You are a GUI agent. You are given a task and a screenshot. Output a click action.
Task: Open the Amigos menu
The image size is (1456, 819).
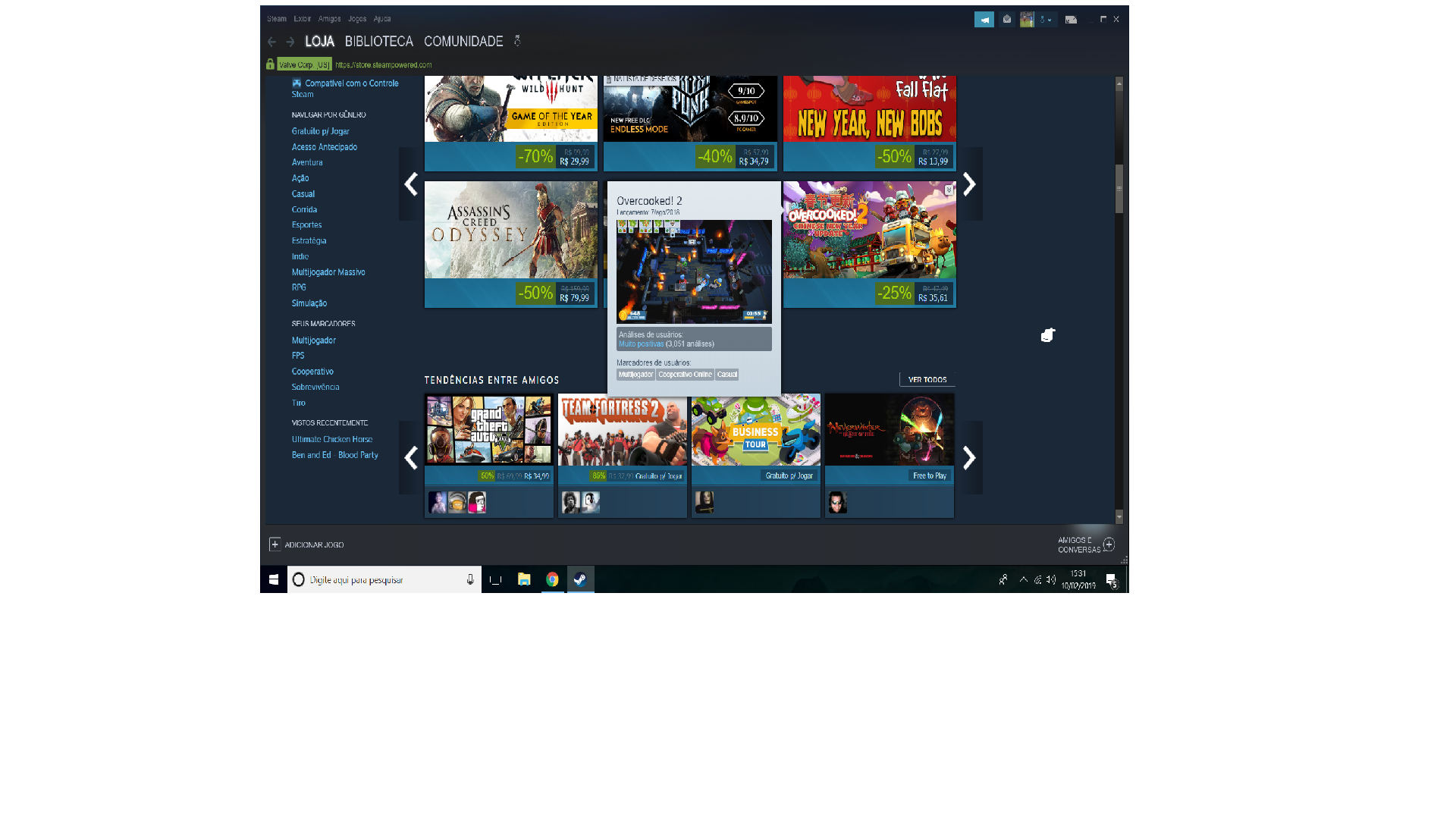pyautogui.click(x=329, y=19)
